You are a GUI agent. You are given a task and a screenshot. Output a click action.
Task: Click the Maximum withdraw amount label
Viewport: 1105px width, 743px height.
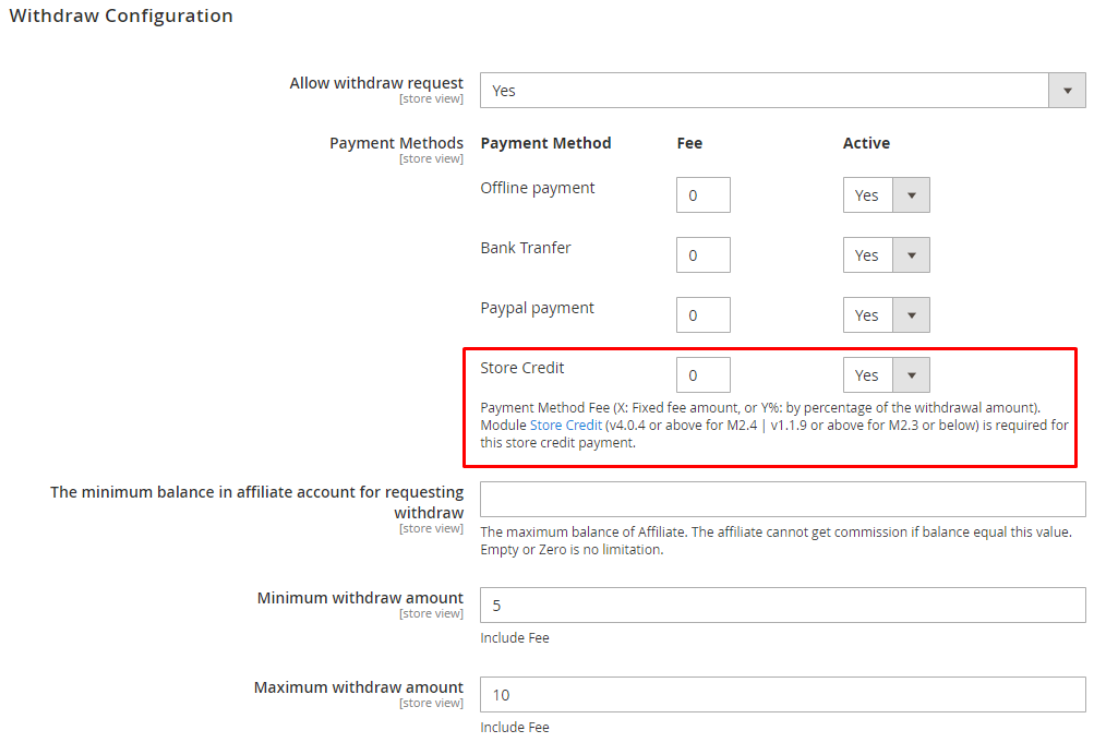(358, 688)
